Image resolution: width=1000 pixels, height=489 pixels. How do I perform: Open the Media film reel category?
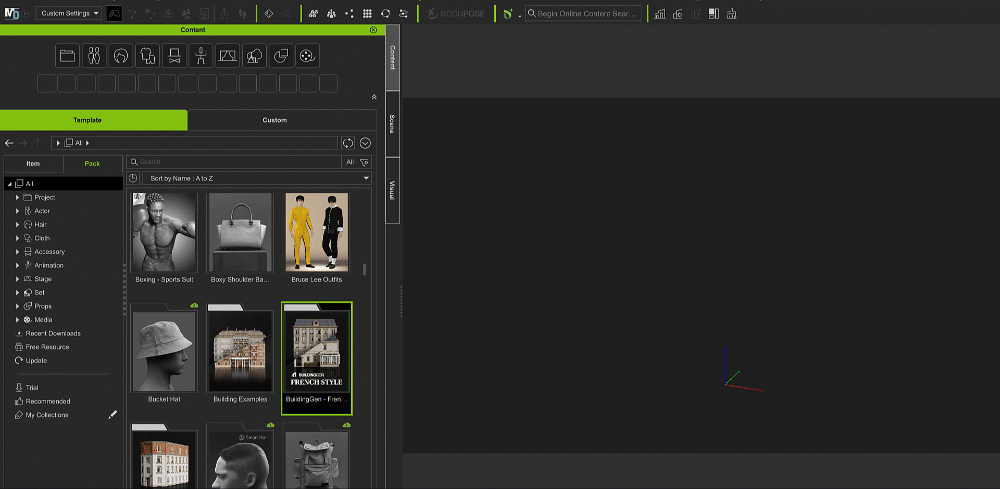click(308, 56)
